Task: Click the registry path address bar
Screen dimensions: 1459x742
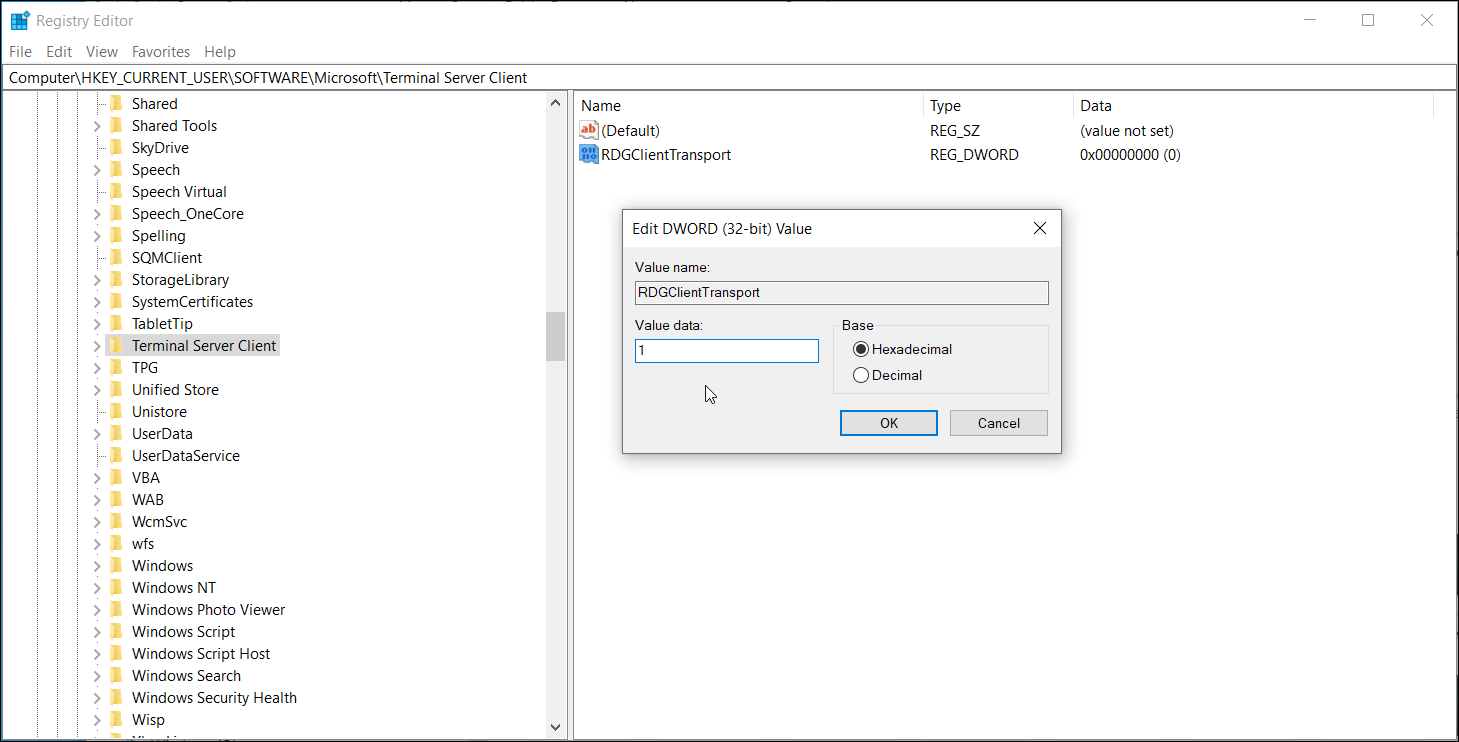Action: [x=729, y=77]
